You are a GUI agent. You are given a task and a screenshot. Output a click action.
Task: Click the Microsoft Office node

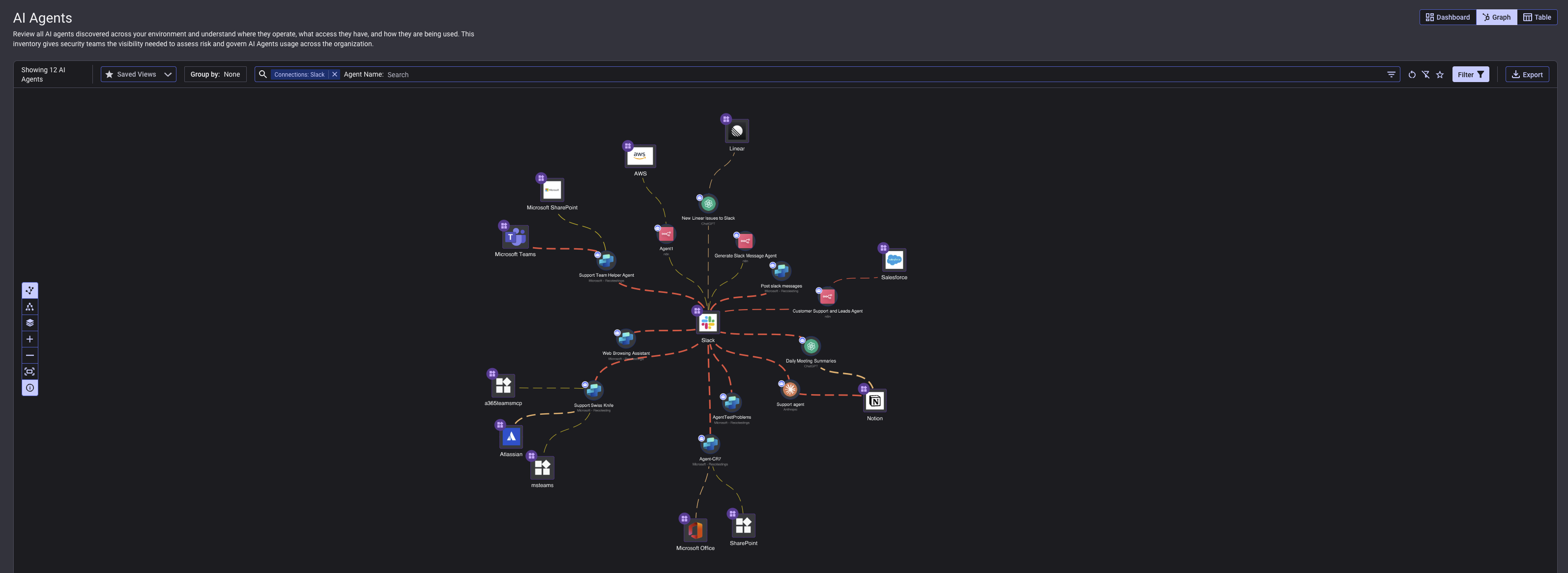(x=695, y=530)
